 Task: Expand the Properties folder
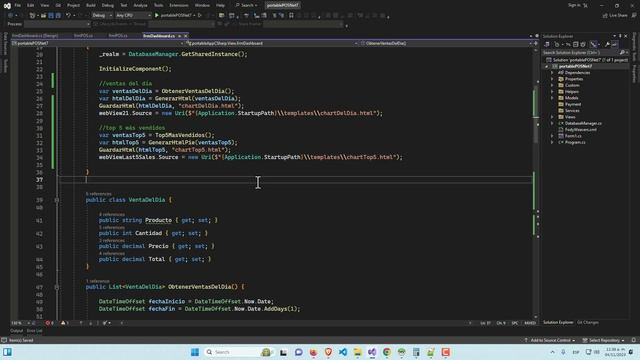tap(552, 79)
